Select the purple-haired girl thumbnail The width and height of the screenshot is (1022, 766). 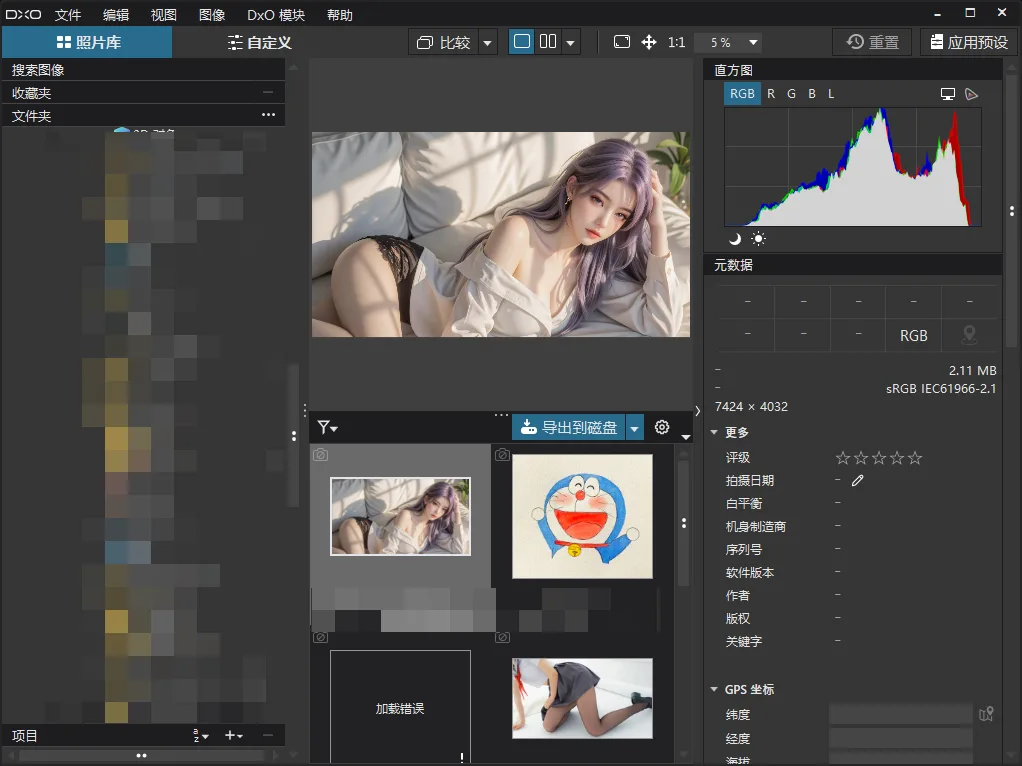[x=400, y=516]
